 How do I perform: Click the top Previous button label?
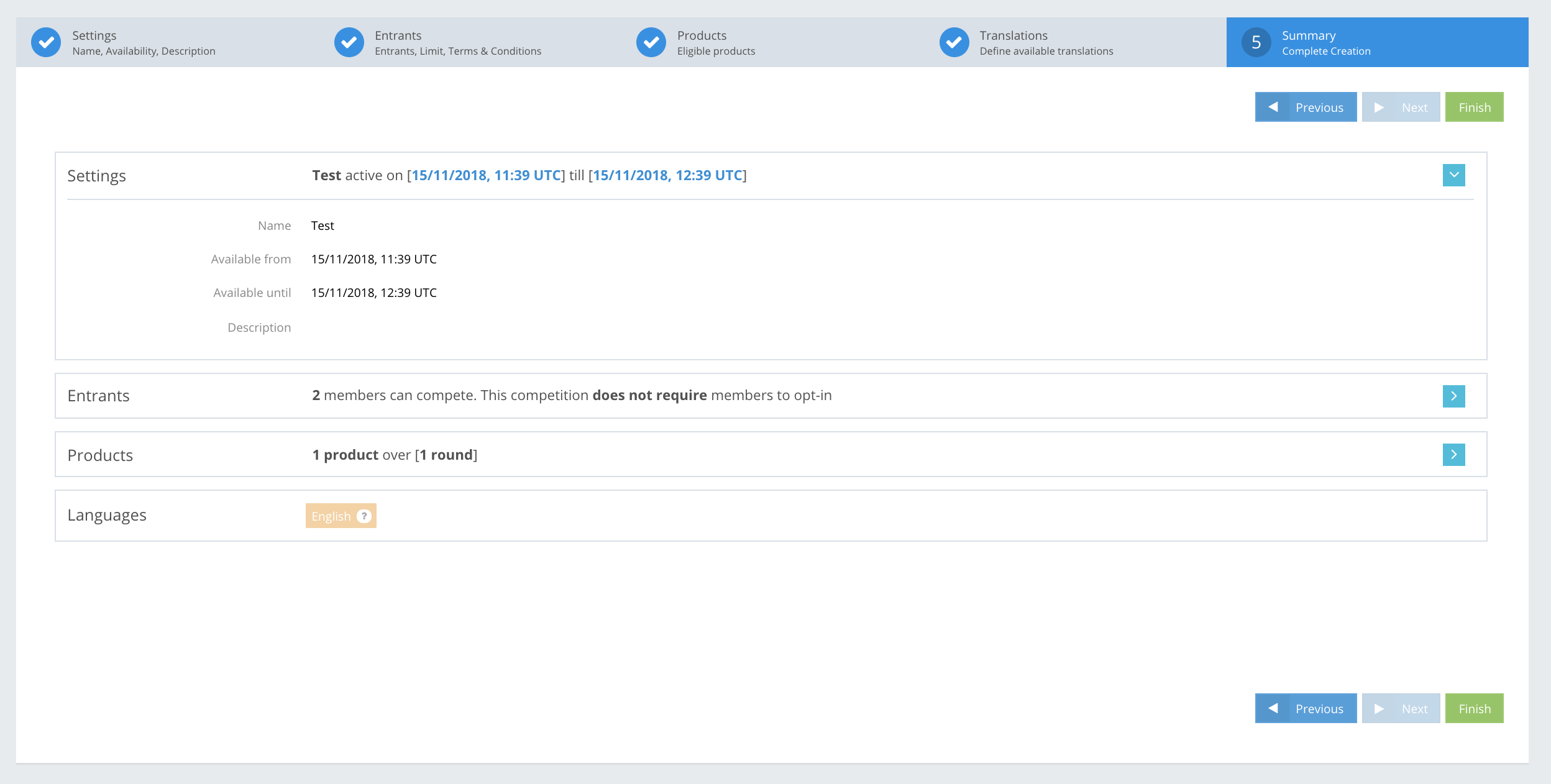coord(1319,107)
